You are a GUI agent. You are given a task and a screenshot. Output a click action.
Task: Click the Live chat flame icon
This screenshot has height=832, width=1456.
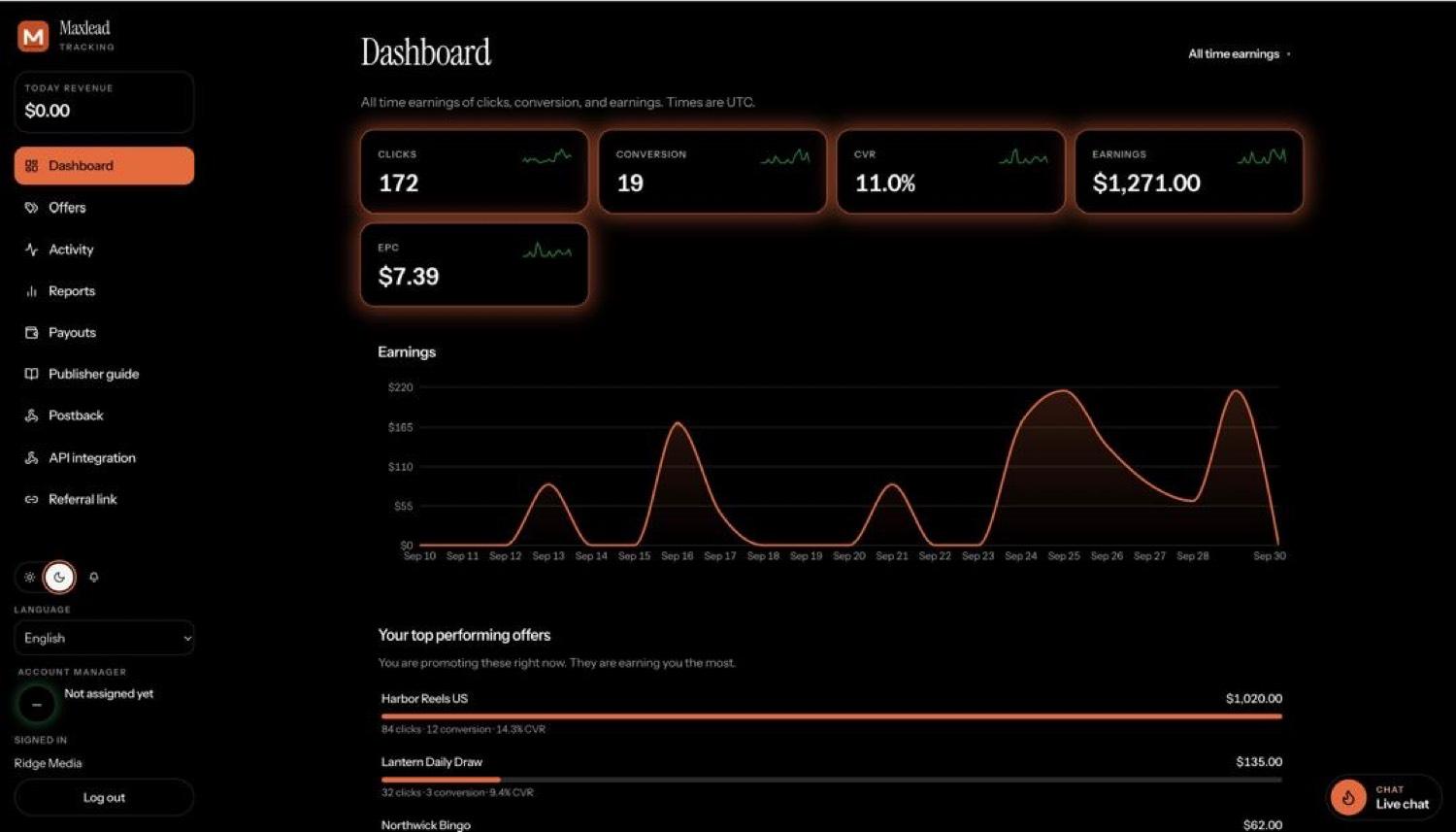tap(1348, 797)
